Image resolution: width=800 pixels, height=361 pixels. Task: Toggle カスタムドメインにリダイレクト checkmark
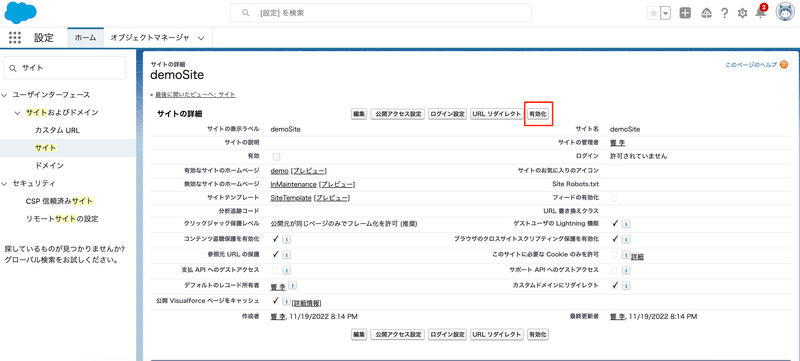615,285
